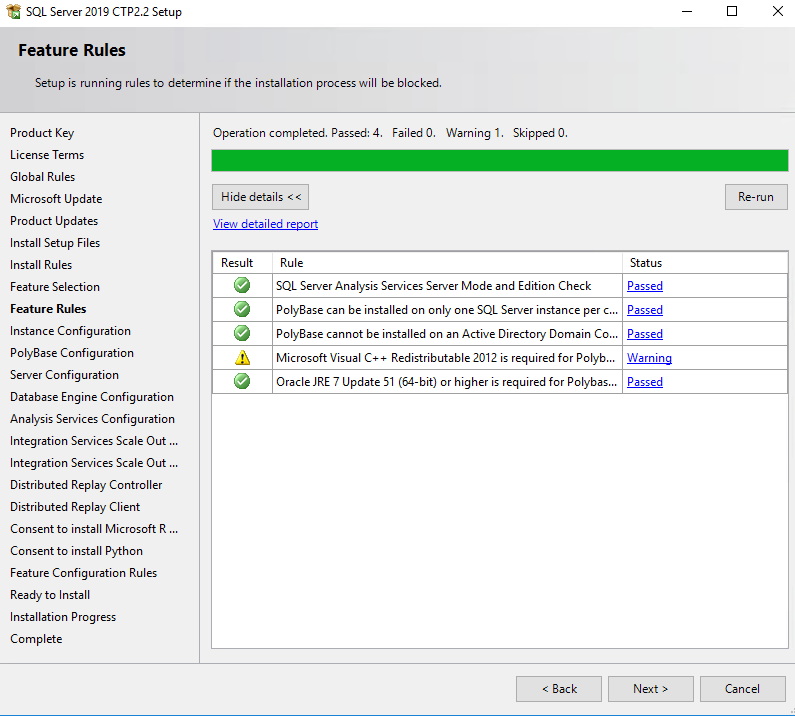Screen dimensions: 795x716
Task: Select the bold Feature Rules step in sidebar
Action: click(x=48, y=309)
